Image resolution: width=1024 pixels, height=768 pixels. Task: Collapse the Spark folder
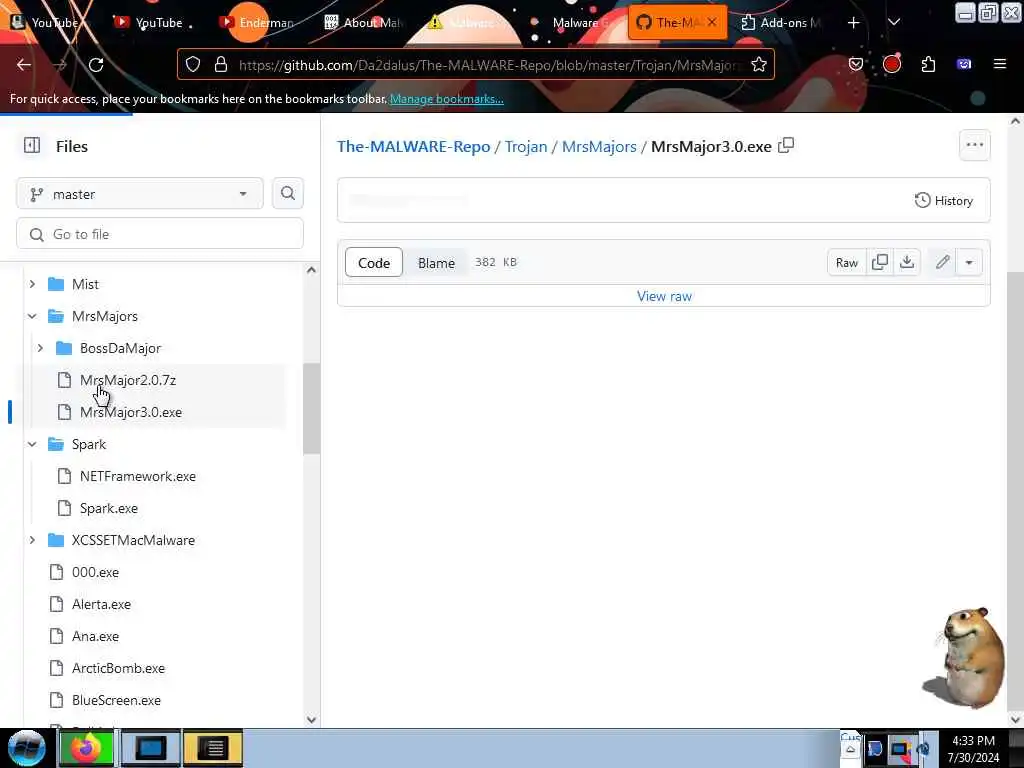pyautogui.click(x=32, y=444)
